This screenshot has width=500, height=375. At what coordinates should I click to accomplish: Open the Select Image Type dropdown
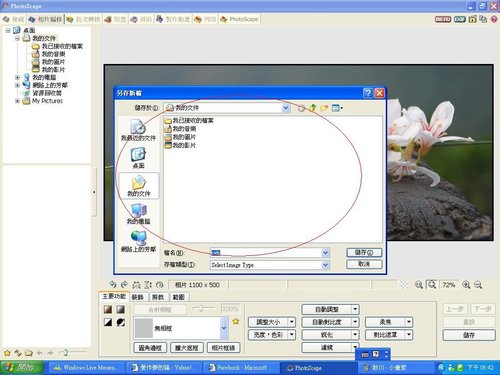pyautogui.click(x=325, y=265)
